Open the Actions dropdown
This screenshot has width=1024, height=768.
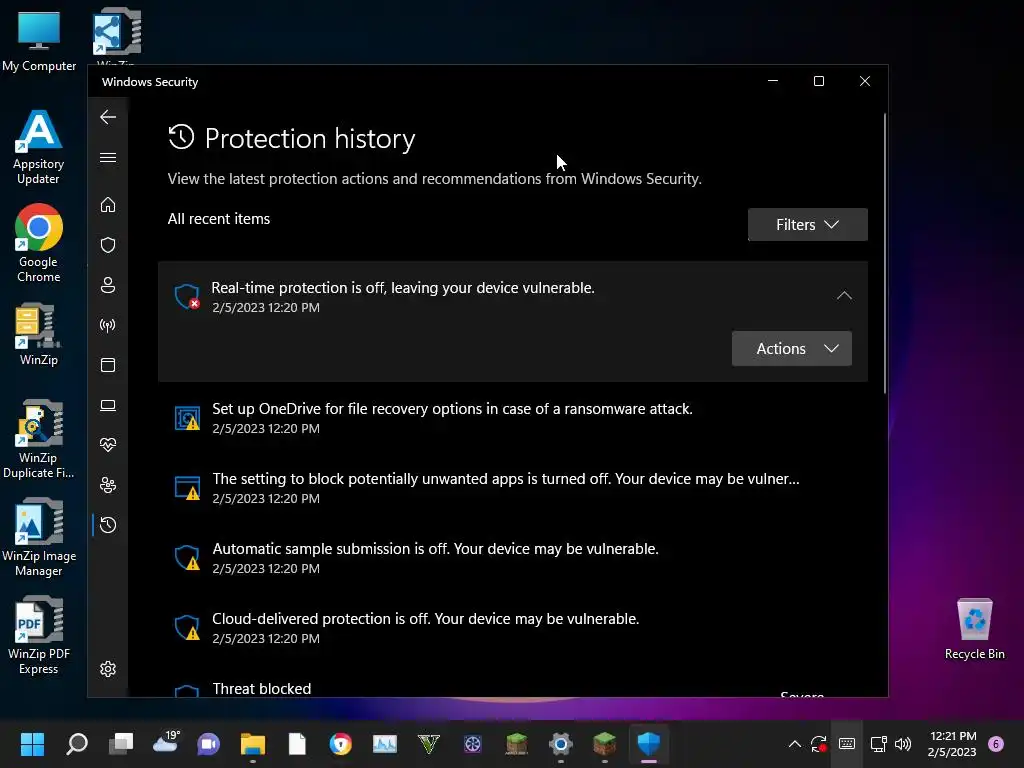point(792,349)
